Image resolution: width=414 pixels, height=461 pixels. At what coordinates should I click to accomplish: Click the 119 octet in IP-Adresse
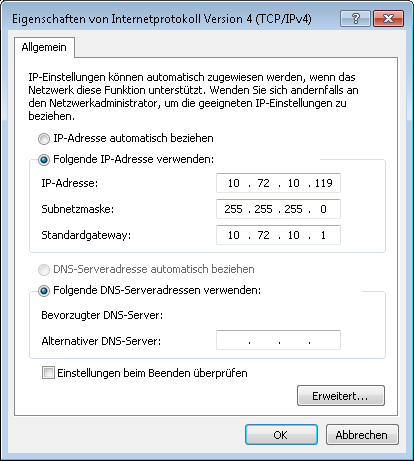[x=324, y=183]
